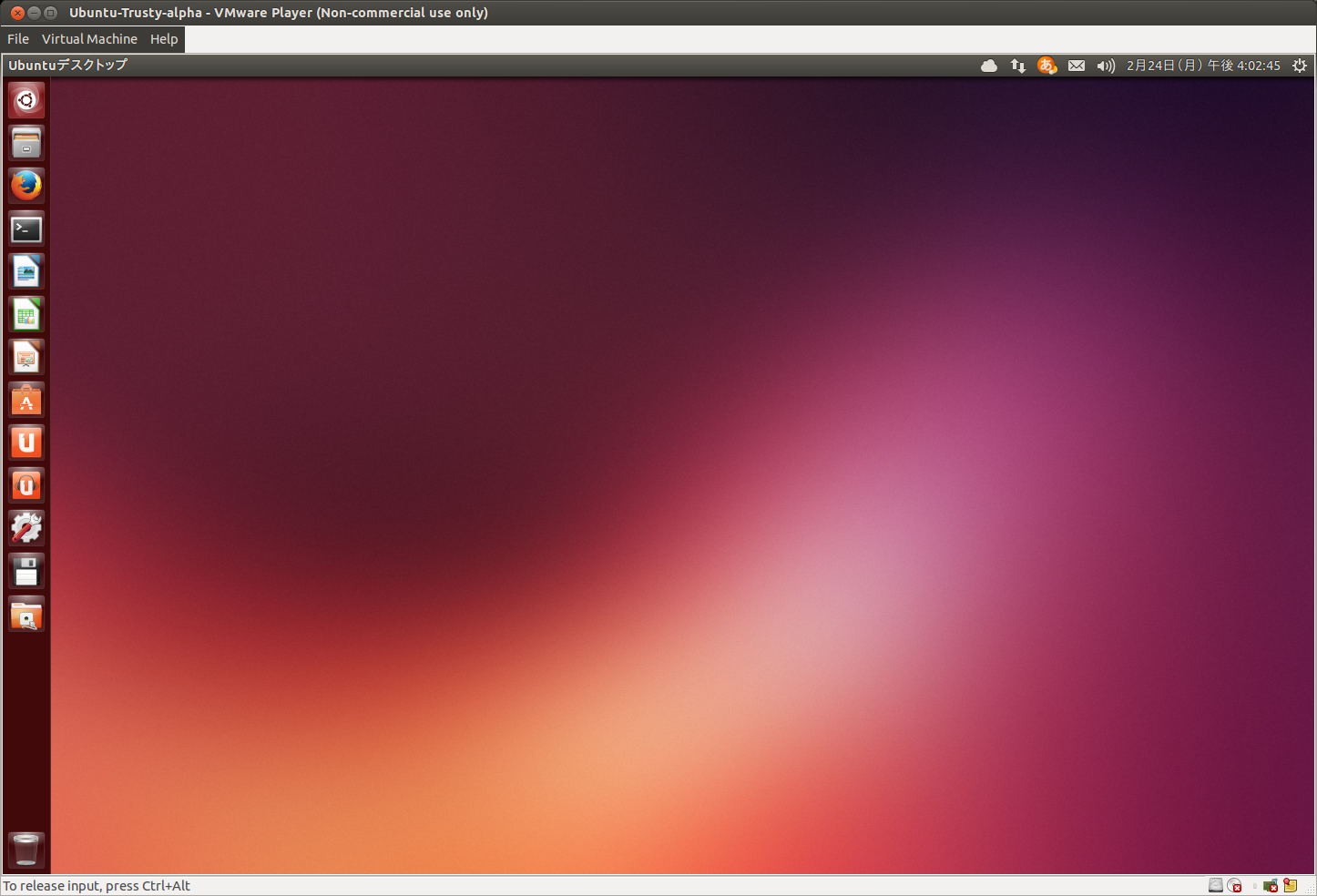The image size is (1317, 896).
Task: Launch Firefox web browser
Action: click(26, 186)
